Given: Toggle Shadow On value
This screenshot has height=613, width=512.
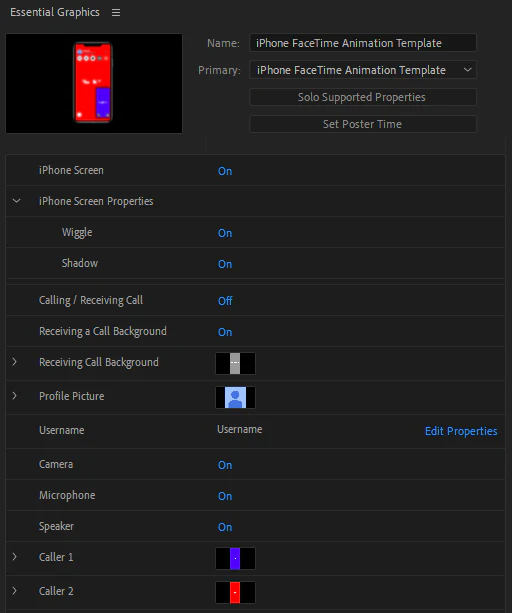Looking at the screenshot, I should coord(225,264).
